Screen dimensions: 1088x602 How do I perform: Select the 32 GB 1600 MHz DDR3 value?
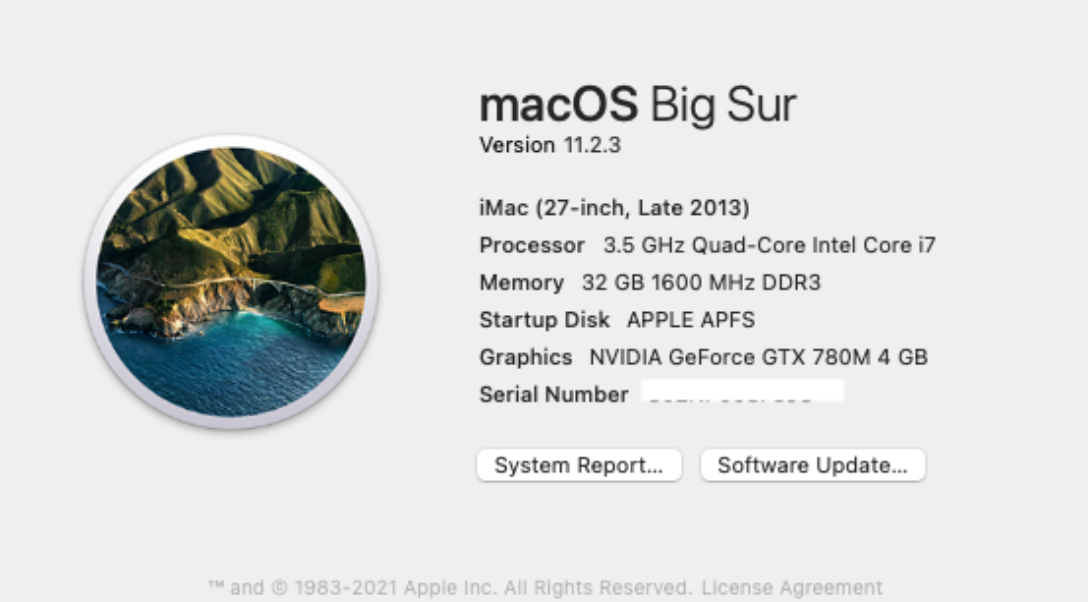click(x=701, y=283)
